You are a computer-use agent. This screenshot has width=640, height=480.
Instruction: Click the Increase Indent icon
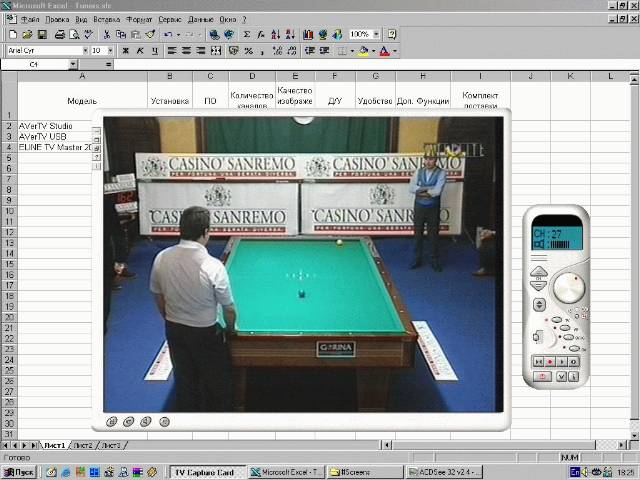pos(324,51)
